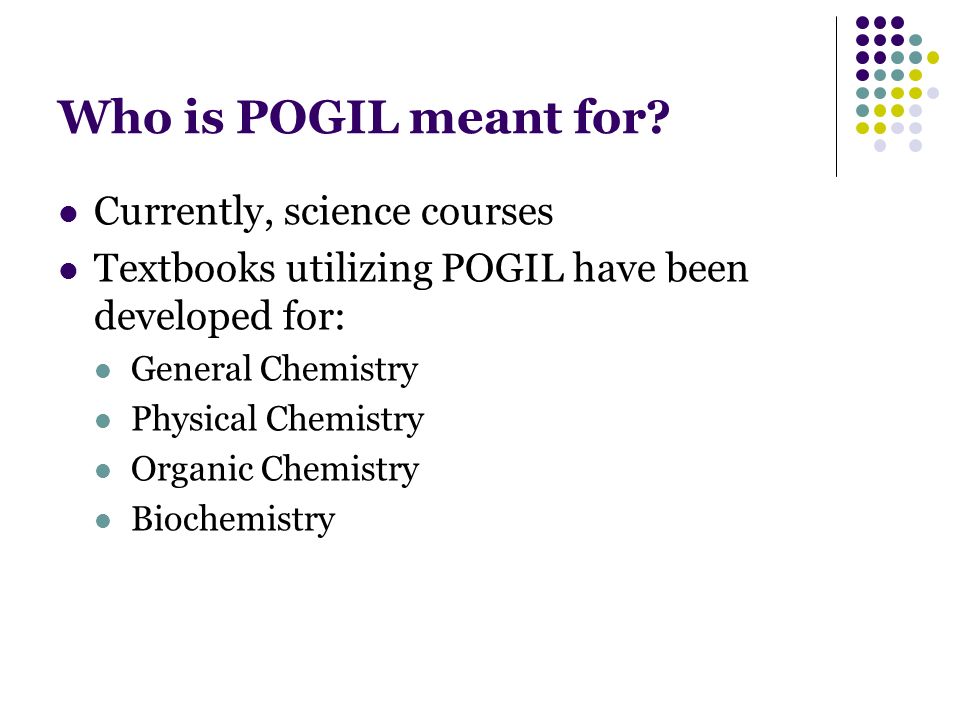Screen dimensions: 960x720
Task: Select the 'Biochemistry' sub-bullet
Action: pos(233,520)
